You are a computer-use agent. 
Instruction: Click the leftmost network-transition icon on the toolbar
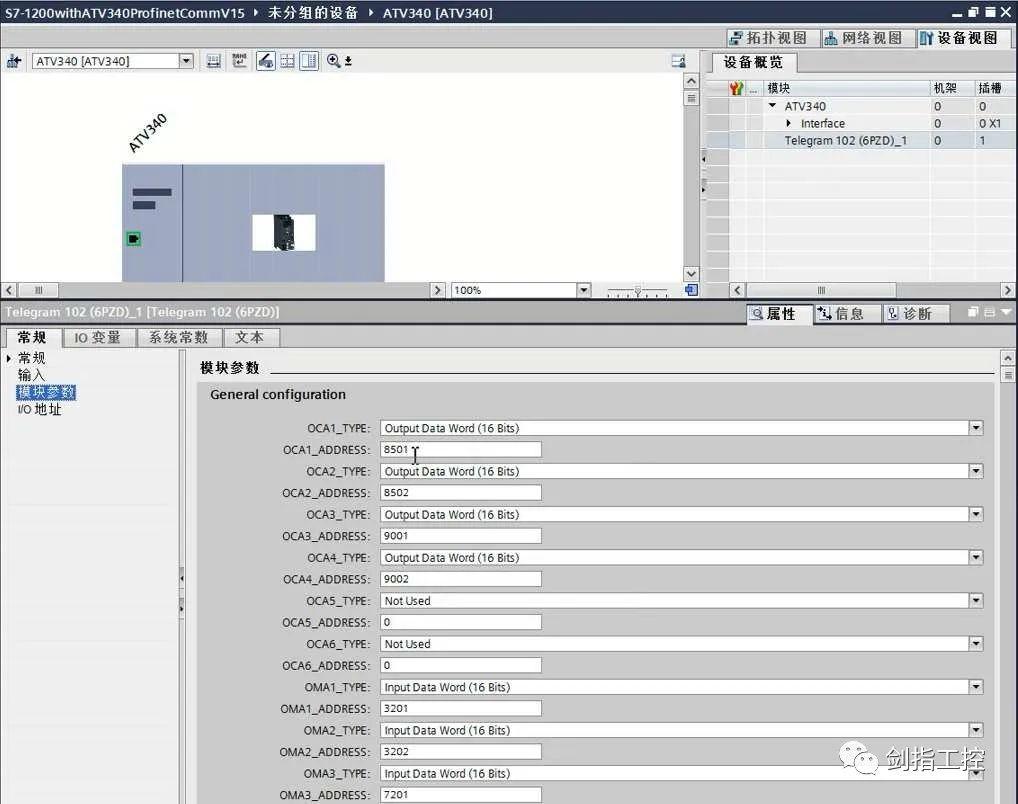click(15, 61)
